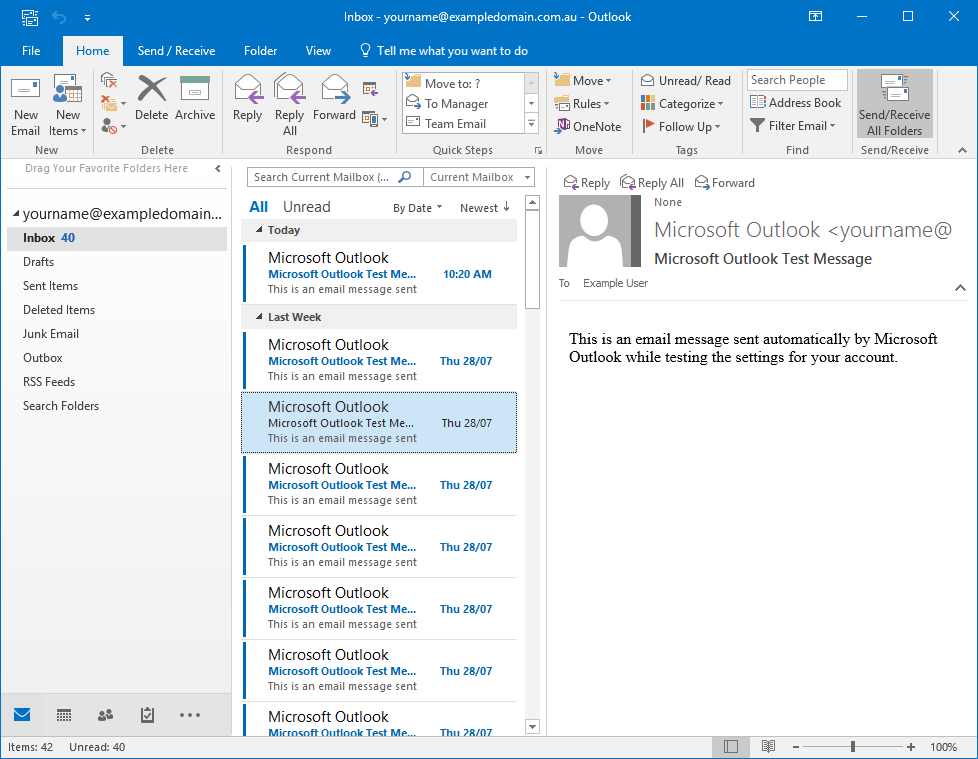Open the File menu tab
Viewport: 978px width, 759px height.
pos(31,51)
